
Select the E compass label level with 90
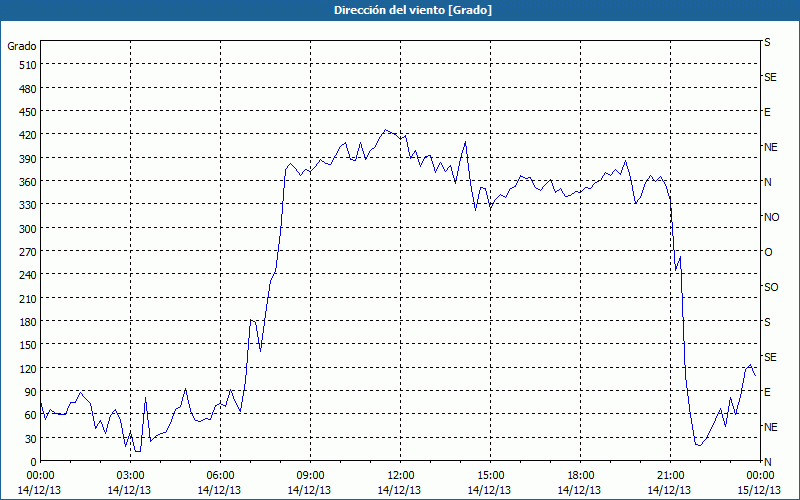point(767,392)
